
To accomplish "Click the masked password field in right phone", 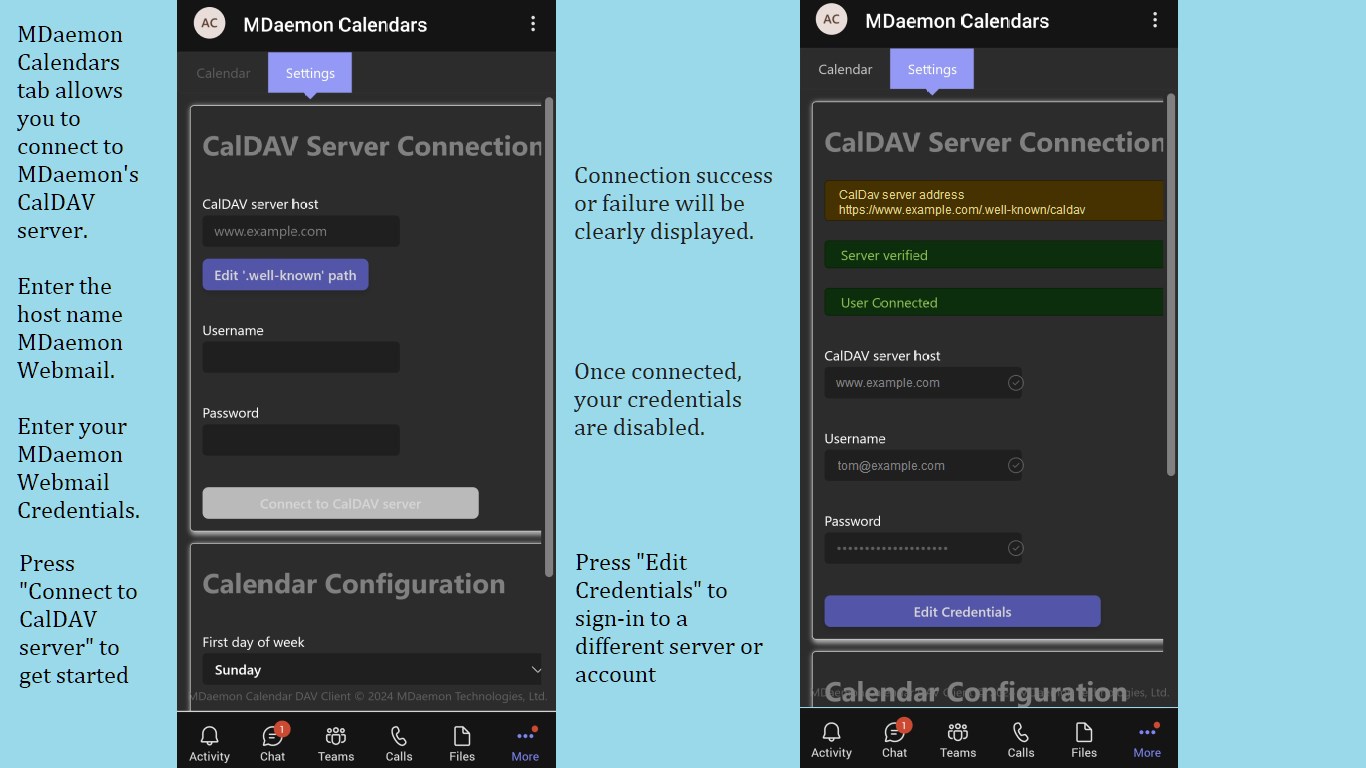I will coord(923,548).
